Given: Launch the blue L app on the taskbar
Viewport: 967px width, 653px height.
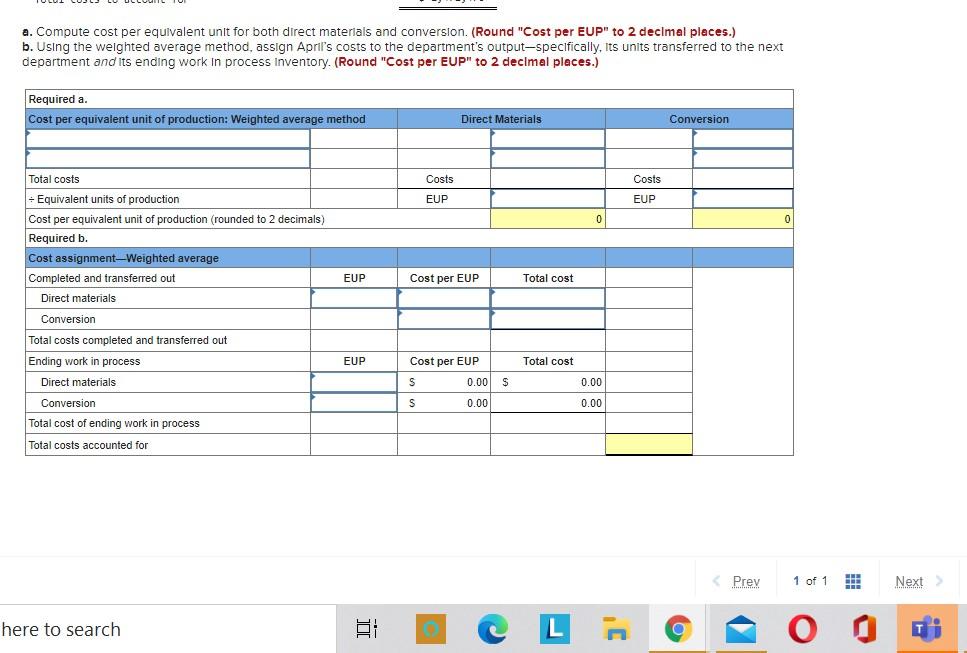Looking at the screenshot, I should [554, 629].
